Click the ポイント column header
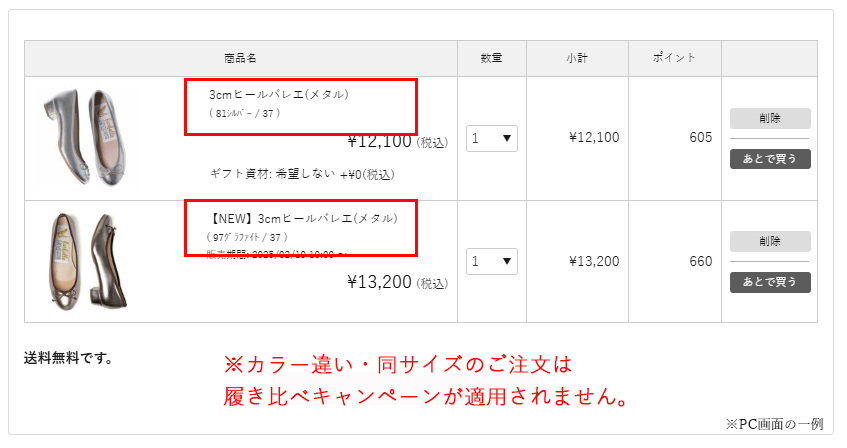 (x=674, y=58)
